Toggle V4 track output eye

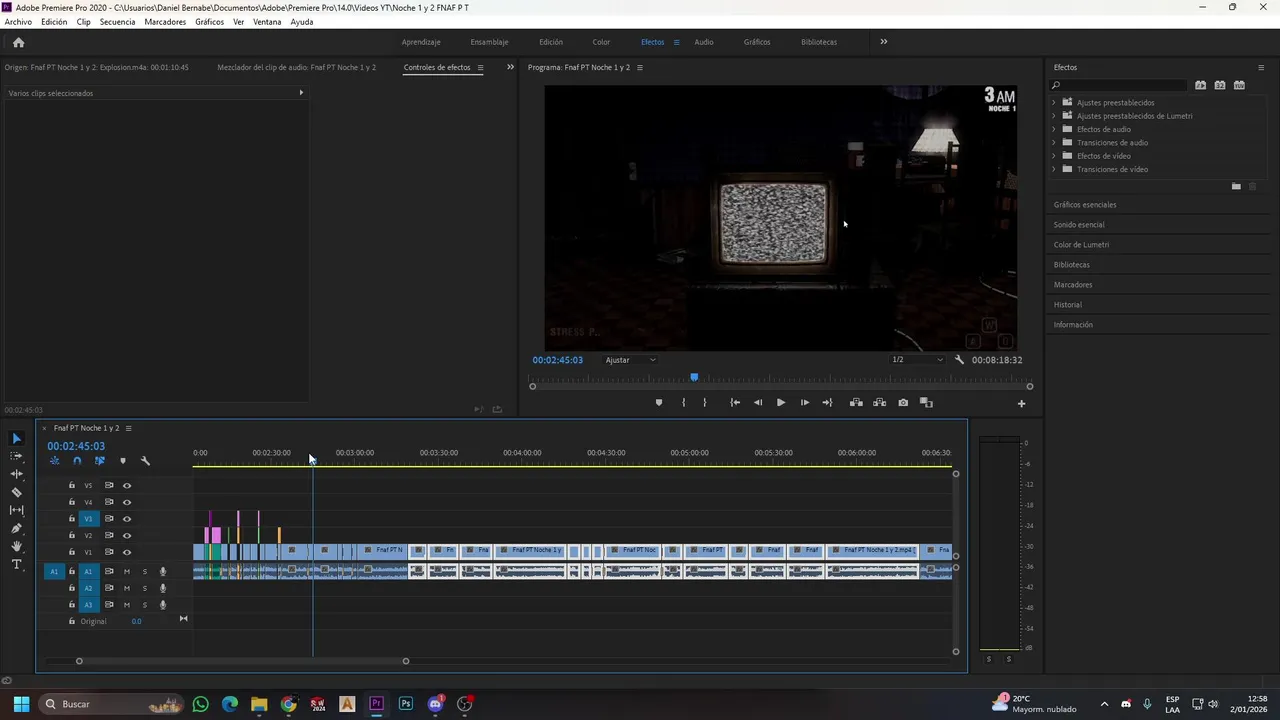[127, 502]
